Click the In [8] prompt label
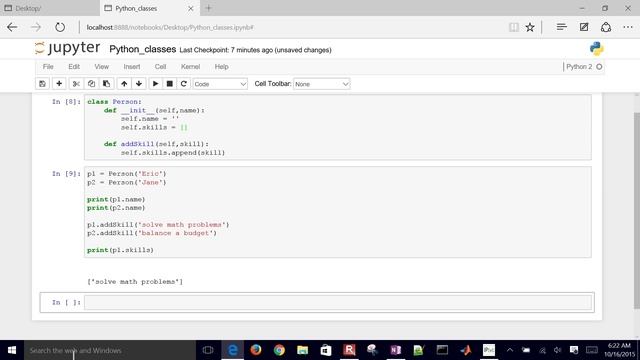The image size is (640, 360). (66, 102)
